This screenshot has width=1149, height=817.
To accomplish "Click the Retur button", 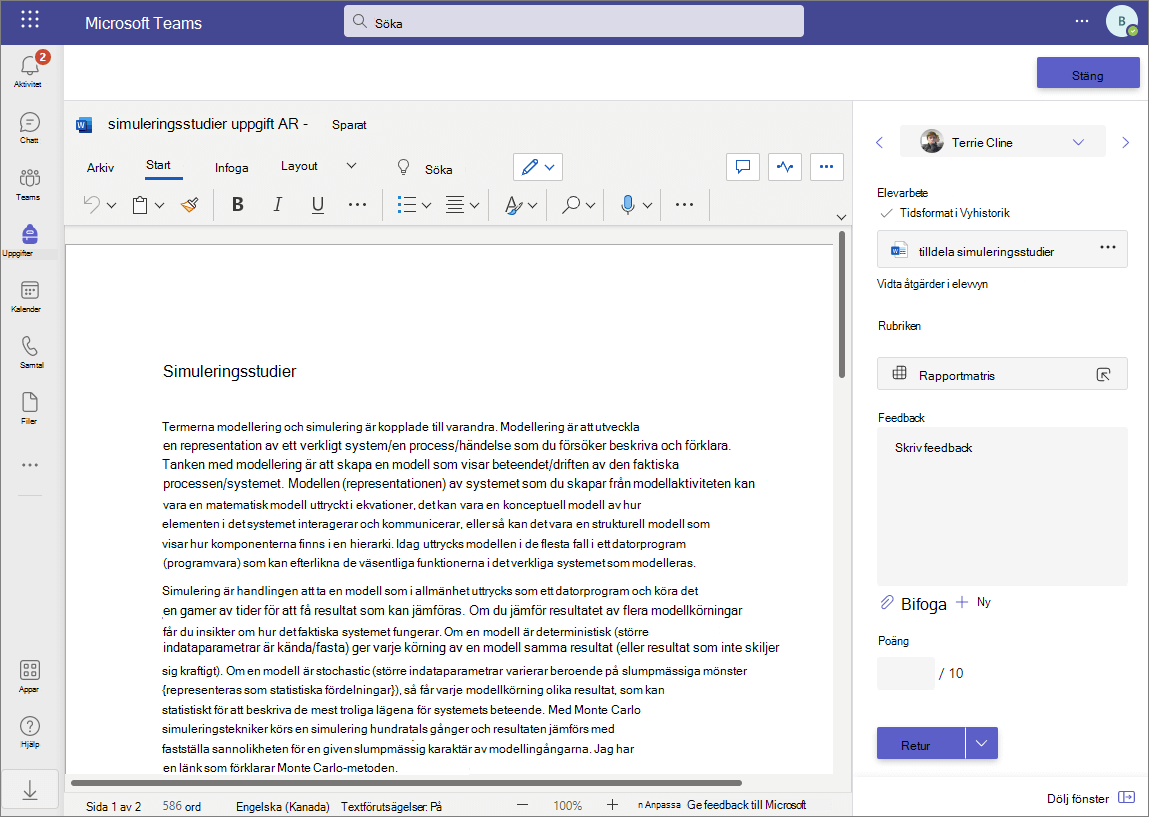I will tap(921, 744).
